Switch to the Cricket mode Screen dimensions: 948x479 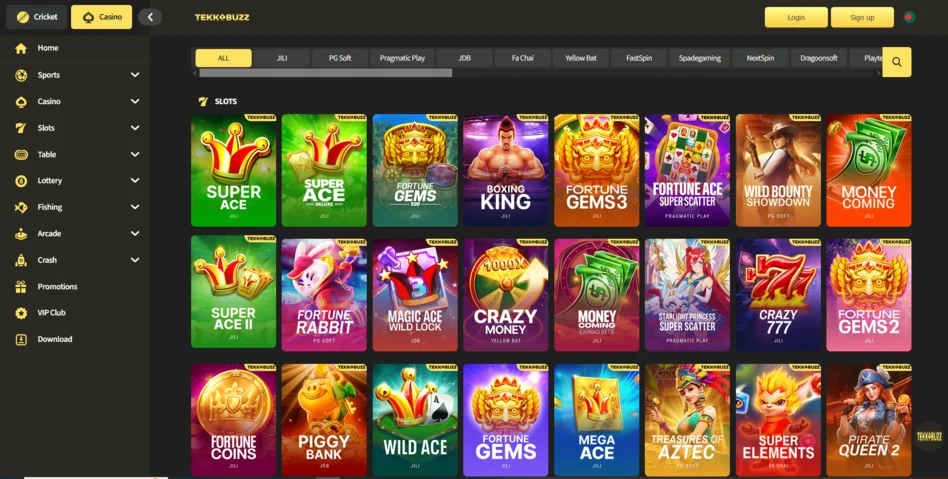coord(37,17)
